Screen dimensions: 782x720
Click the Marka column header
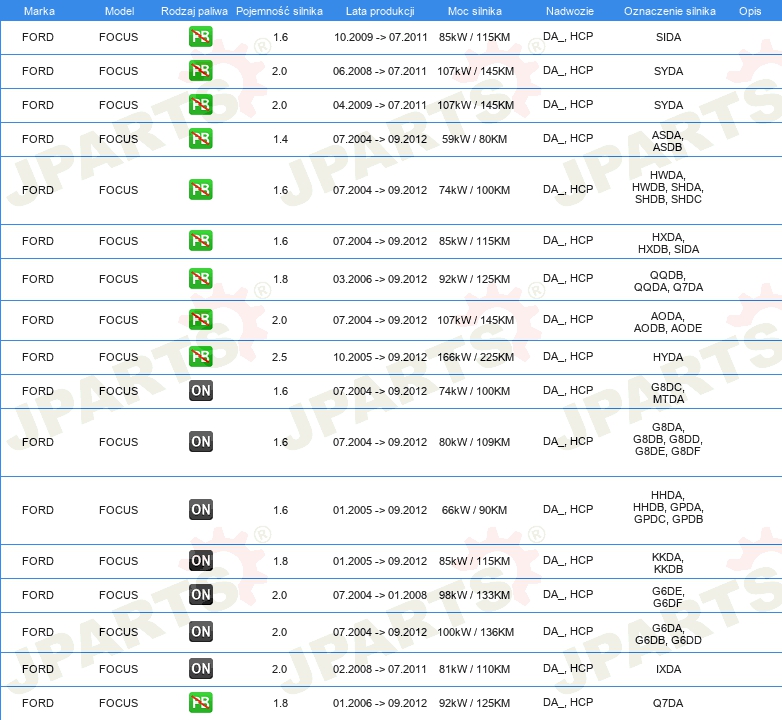(39, 11)
